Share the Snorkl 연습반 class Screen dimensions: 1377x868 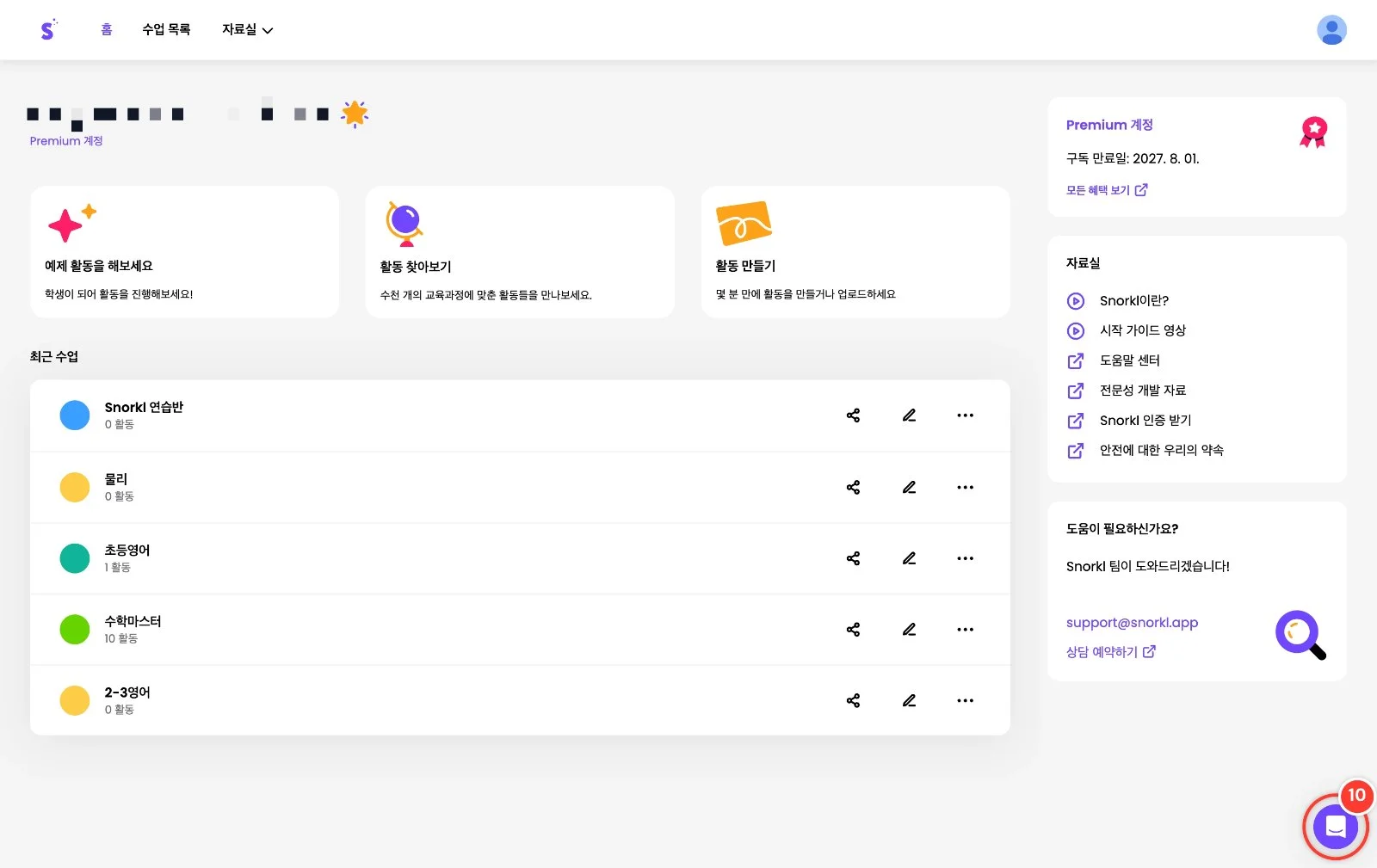point(853,416)
